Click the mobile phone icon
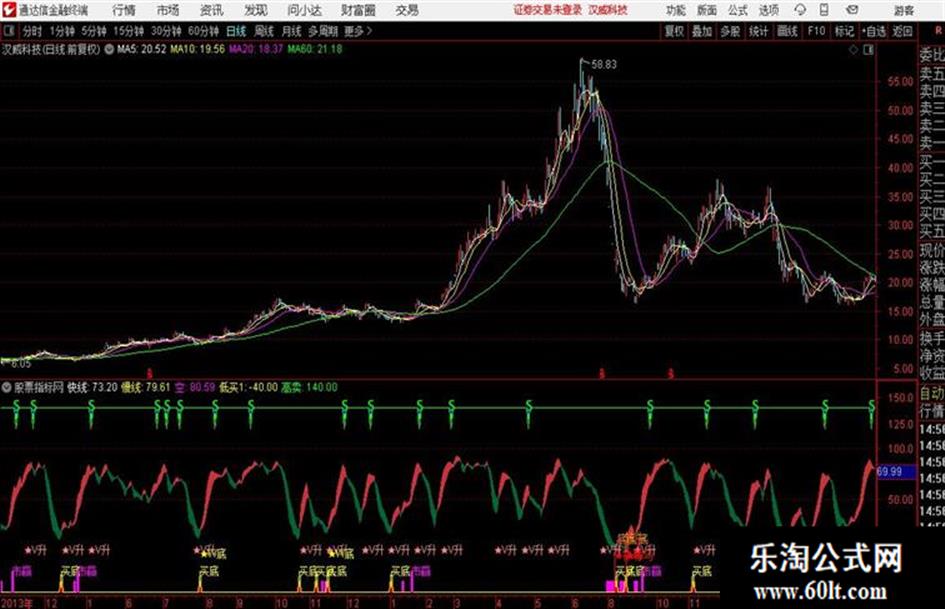 [x=824, y=10]
